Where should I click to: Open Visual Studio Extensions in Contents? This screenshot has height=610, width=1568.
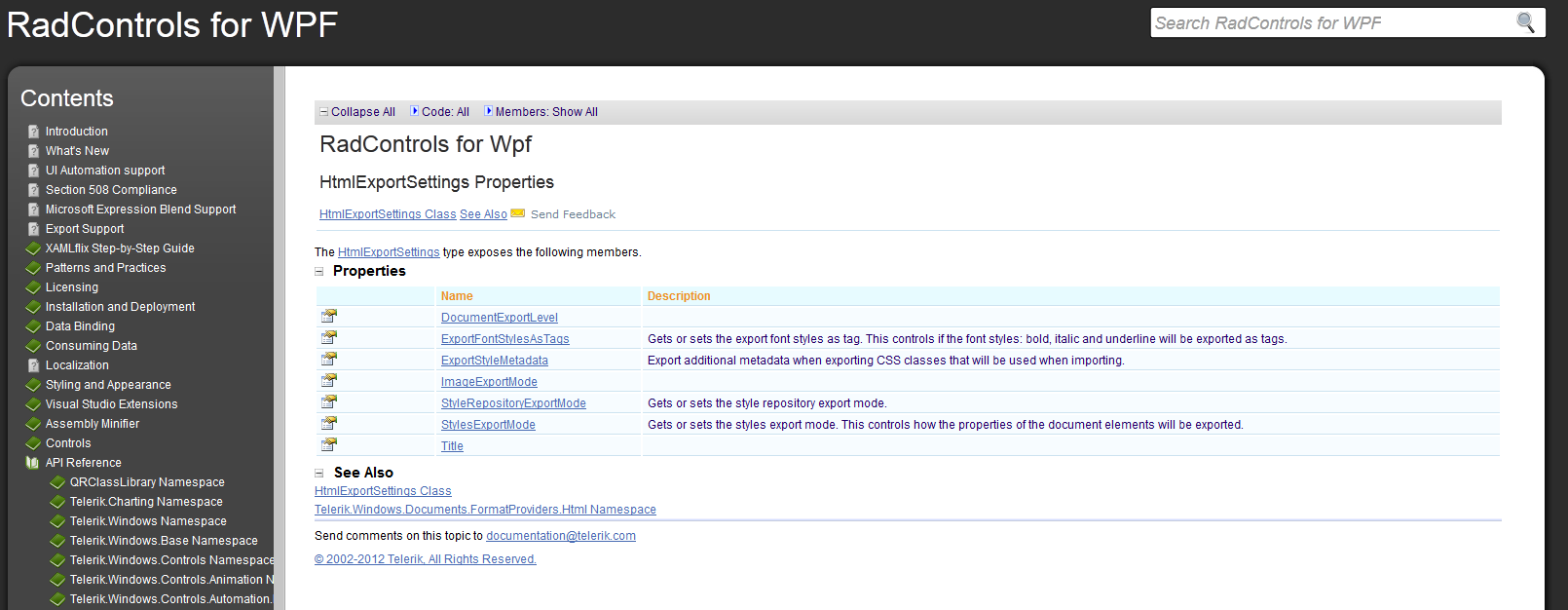click(x=111, y=404)
